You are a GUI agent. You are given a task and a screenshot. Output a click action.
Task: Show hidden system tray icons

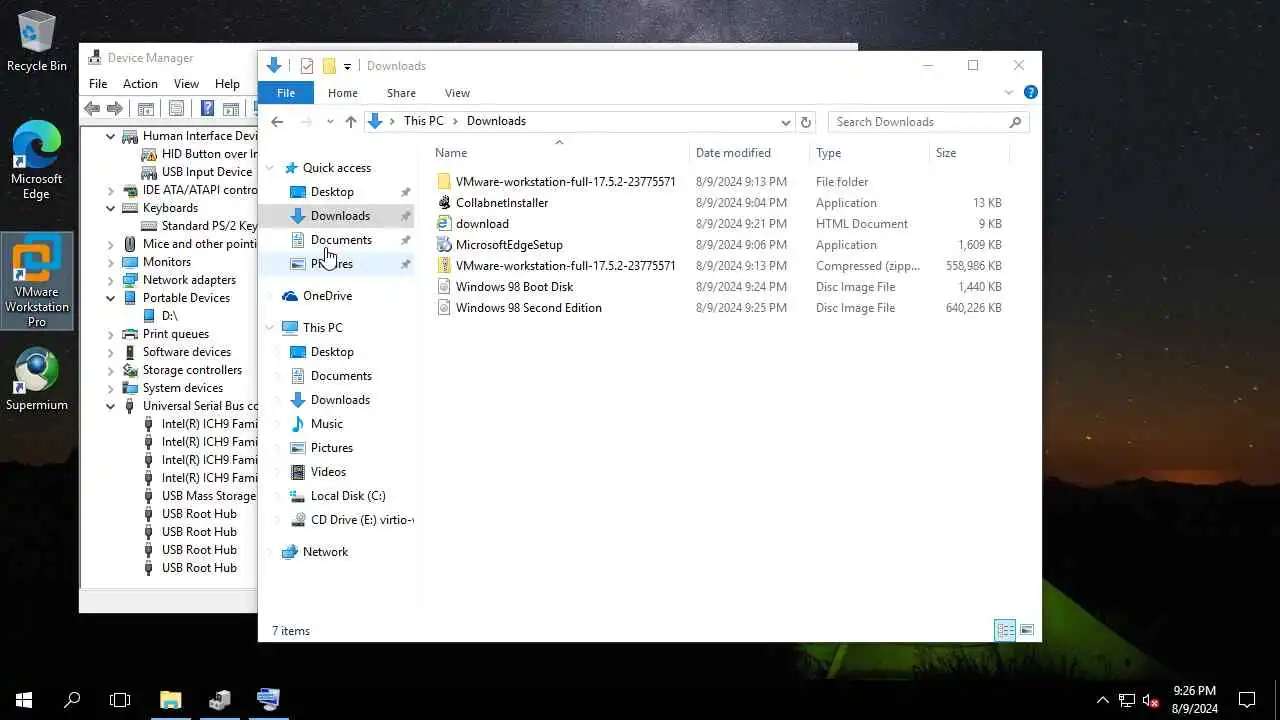1102,700
